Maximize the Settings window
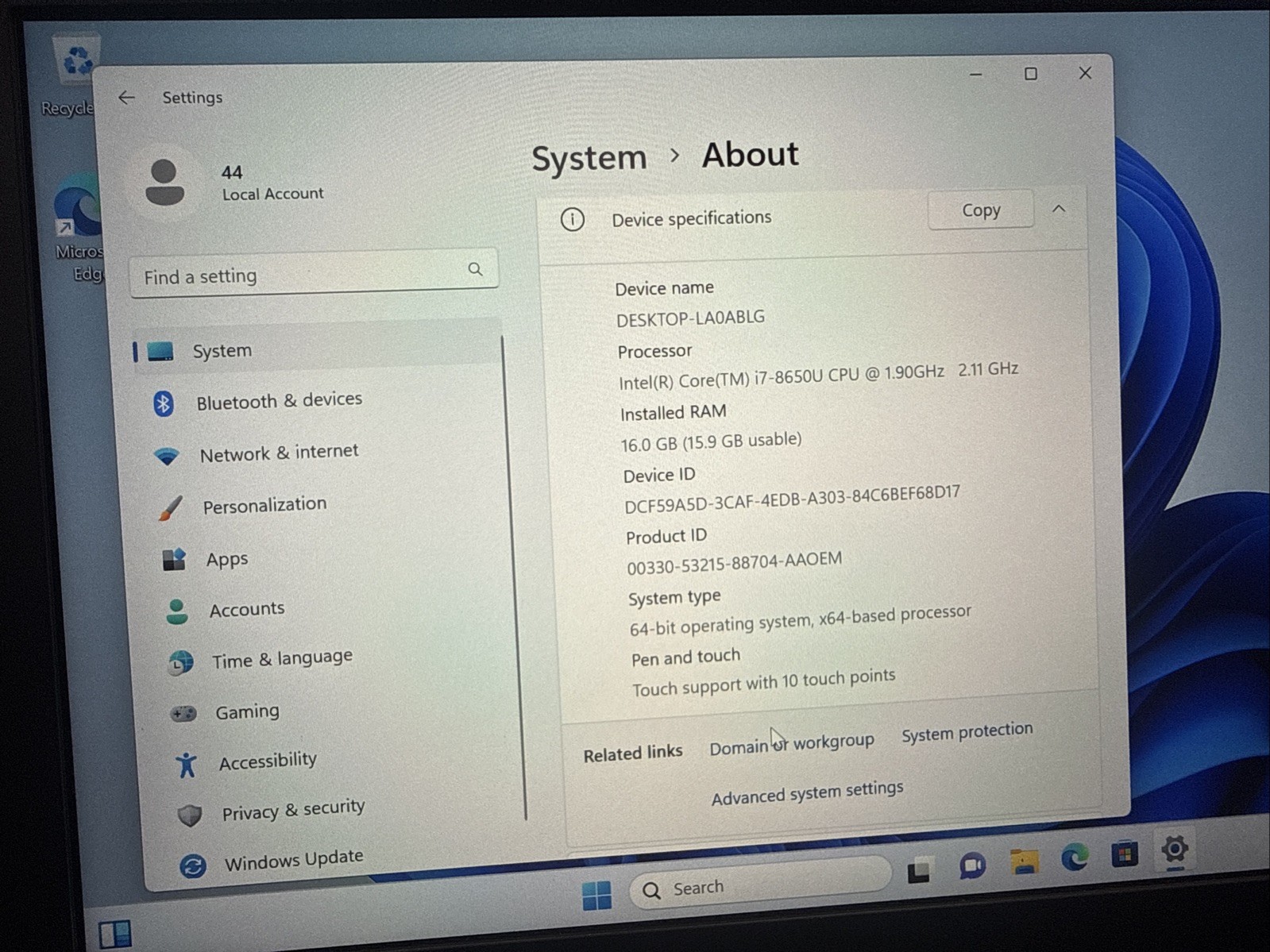The width and height of the screenshot is (1270, 952). [1031, 74]
